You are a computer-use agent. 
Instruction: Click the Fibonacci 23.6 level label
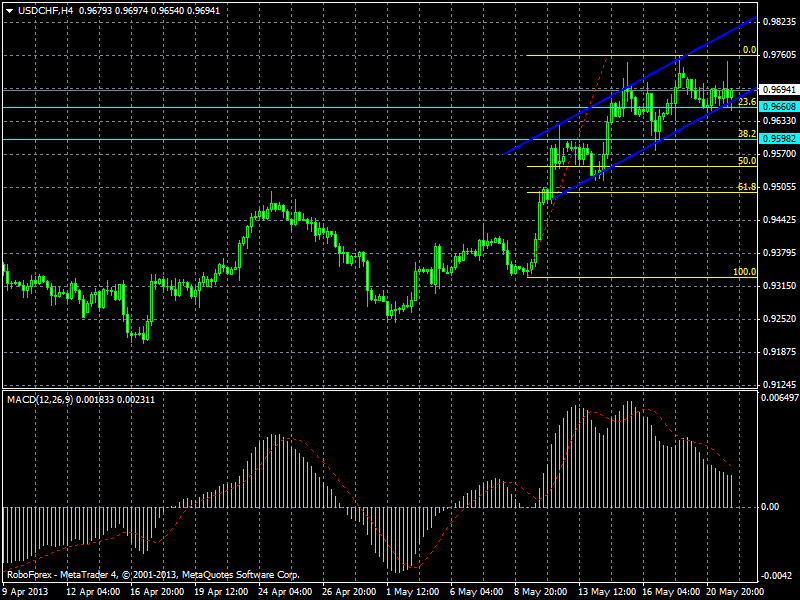747,102
